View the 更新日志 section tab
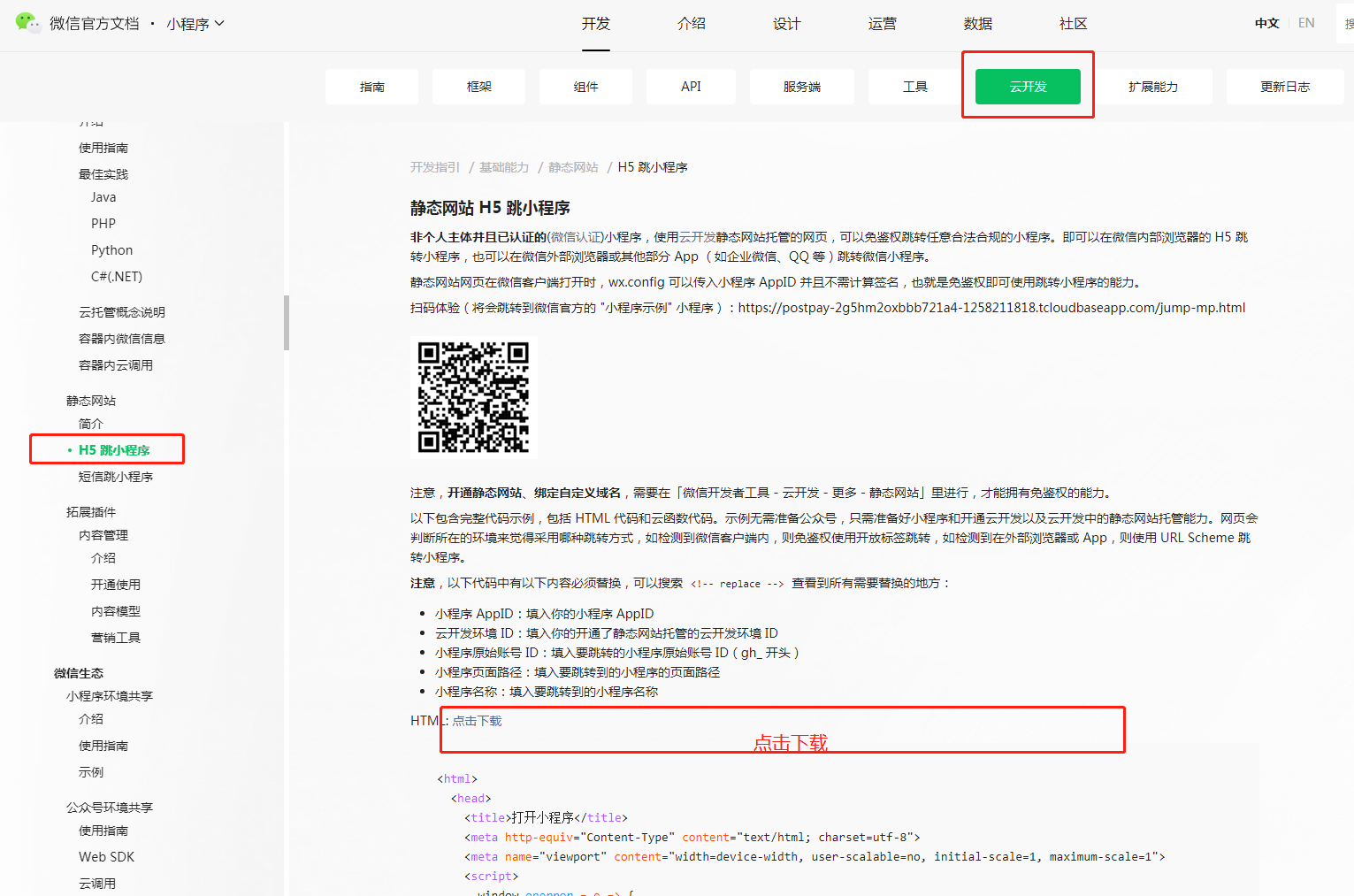 [x=1285, y=87]
